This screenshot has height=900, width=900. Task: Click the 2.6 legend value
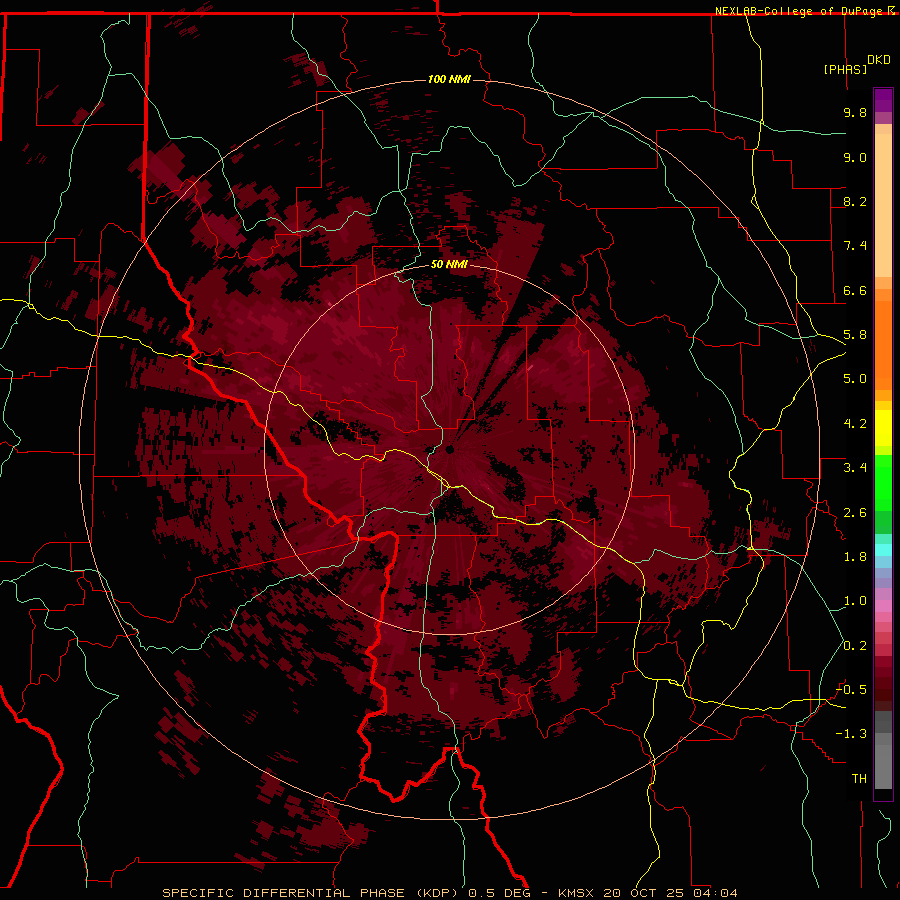(x=855, y=513)
